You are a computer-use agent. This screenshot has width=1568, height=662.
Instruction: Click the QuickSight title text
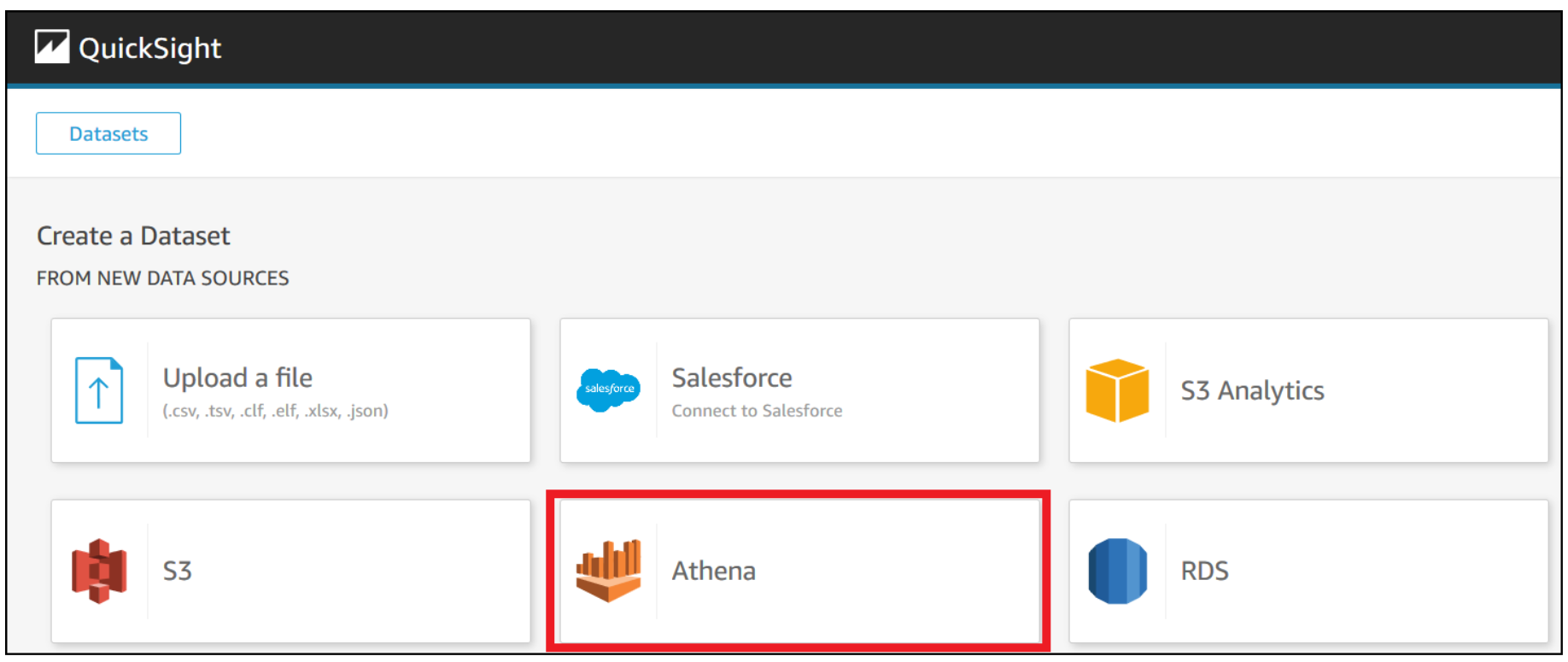[150, 48]
